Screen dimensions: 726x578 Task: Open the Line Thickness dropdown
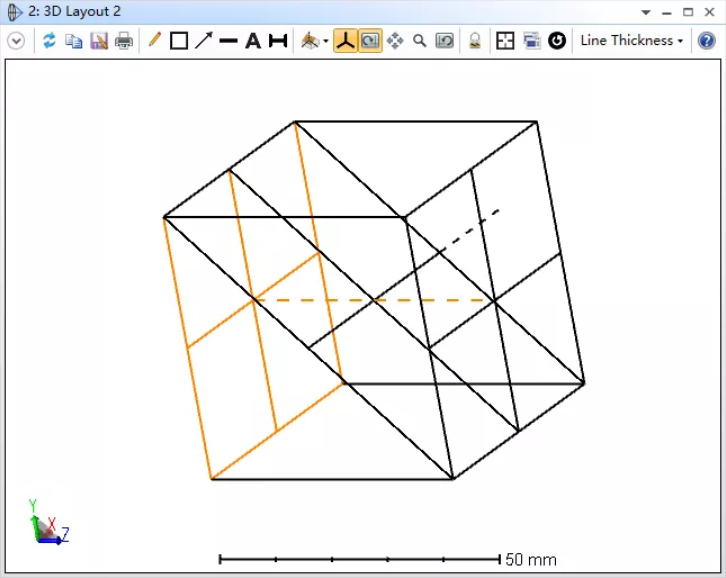(632, 41)
